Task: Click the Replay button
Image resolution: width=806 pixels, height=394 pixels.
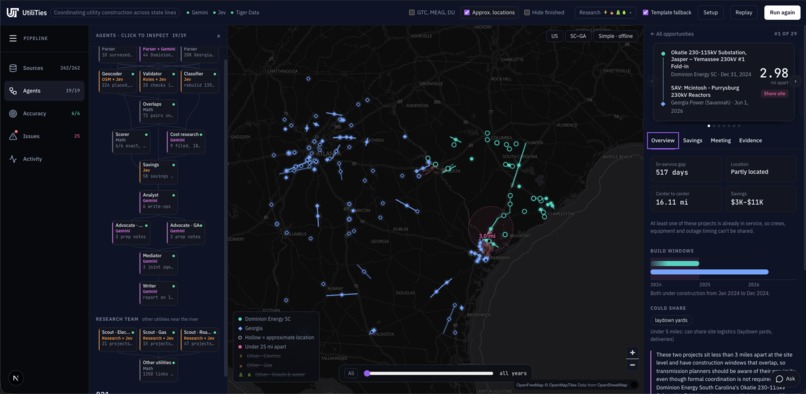Action: (743, 12)
